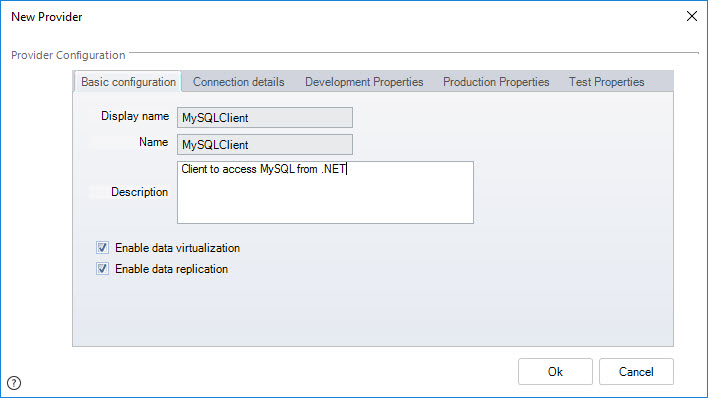Focus the Name input field
708x398 pixels.
265,145
